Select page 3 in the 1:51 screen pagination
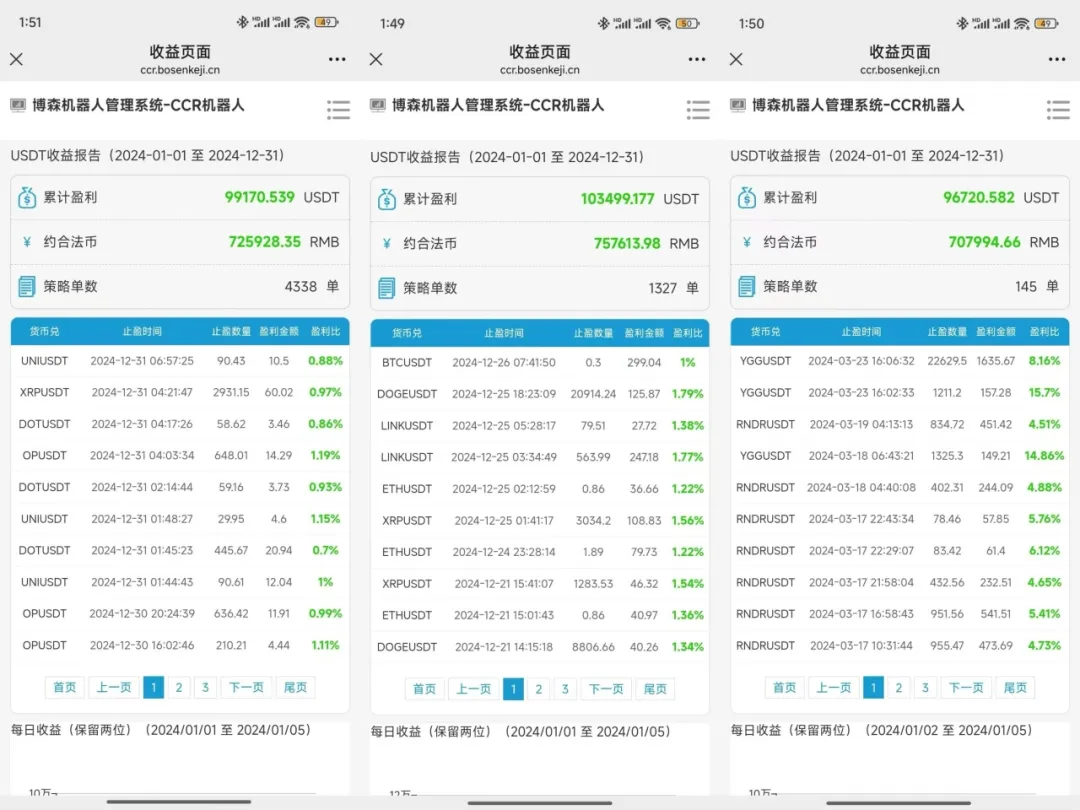 [205, 687]
